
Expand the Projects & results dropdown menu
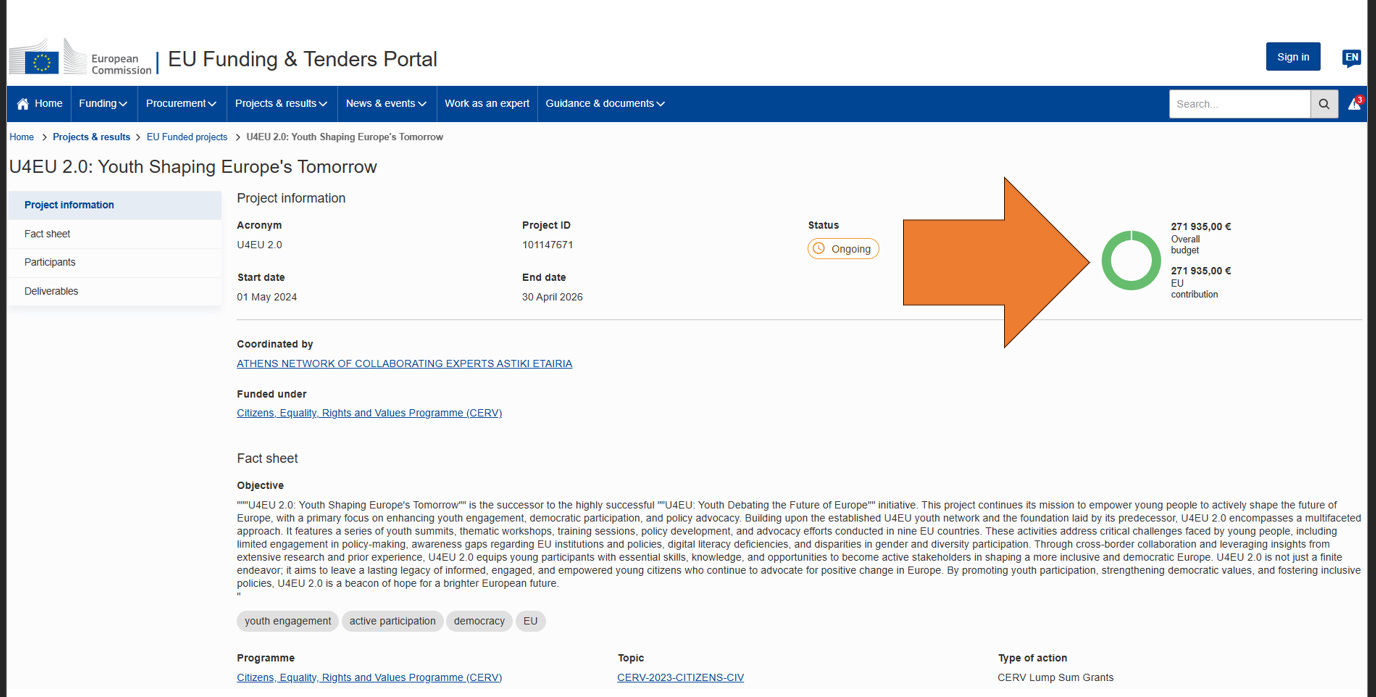click(x=281, y=104)
